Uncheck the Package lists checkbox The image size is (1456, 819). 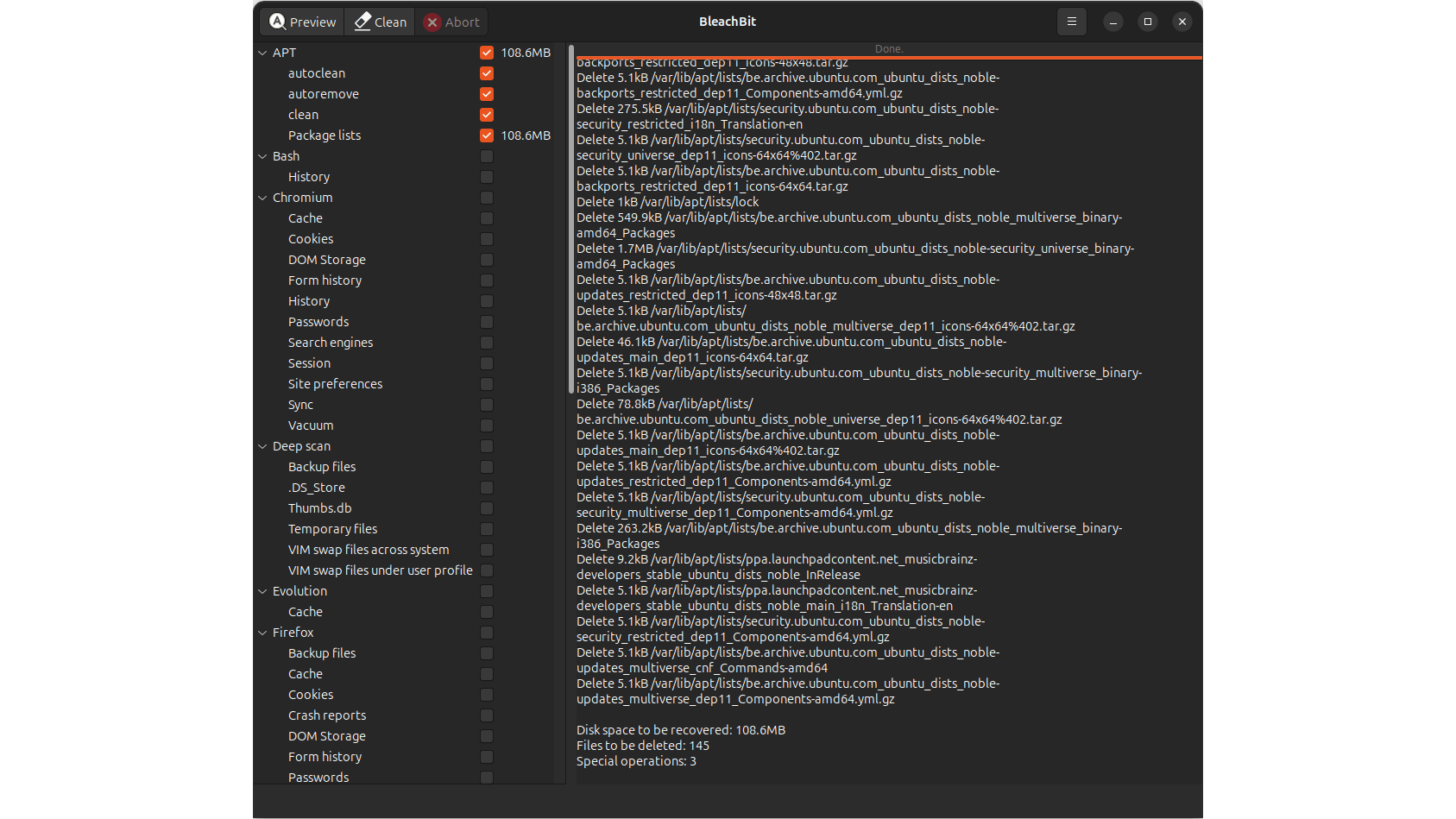[487, 135]
